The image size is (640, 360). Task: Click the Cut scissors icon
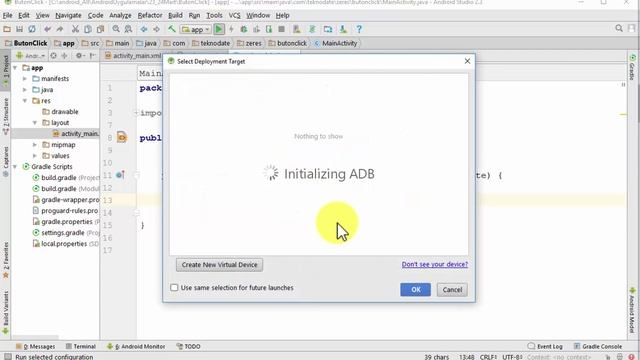pyautogui.click(x=75, y=29)
